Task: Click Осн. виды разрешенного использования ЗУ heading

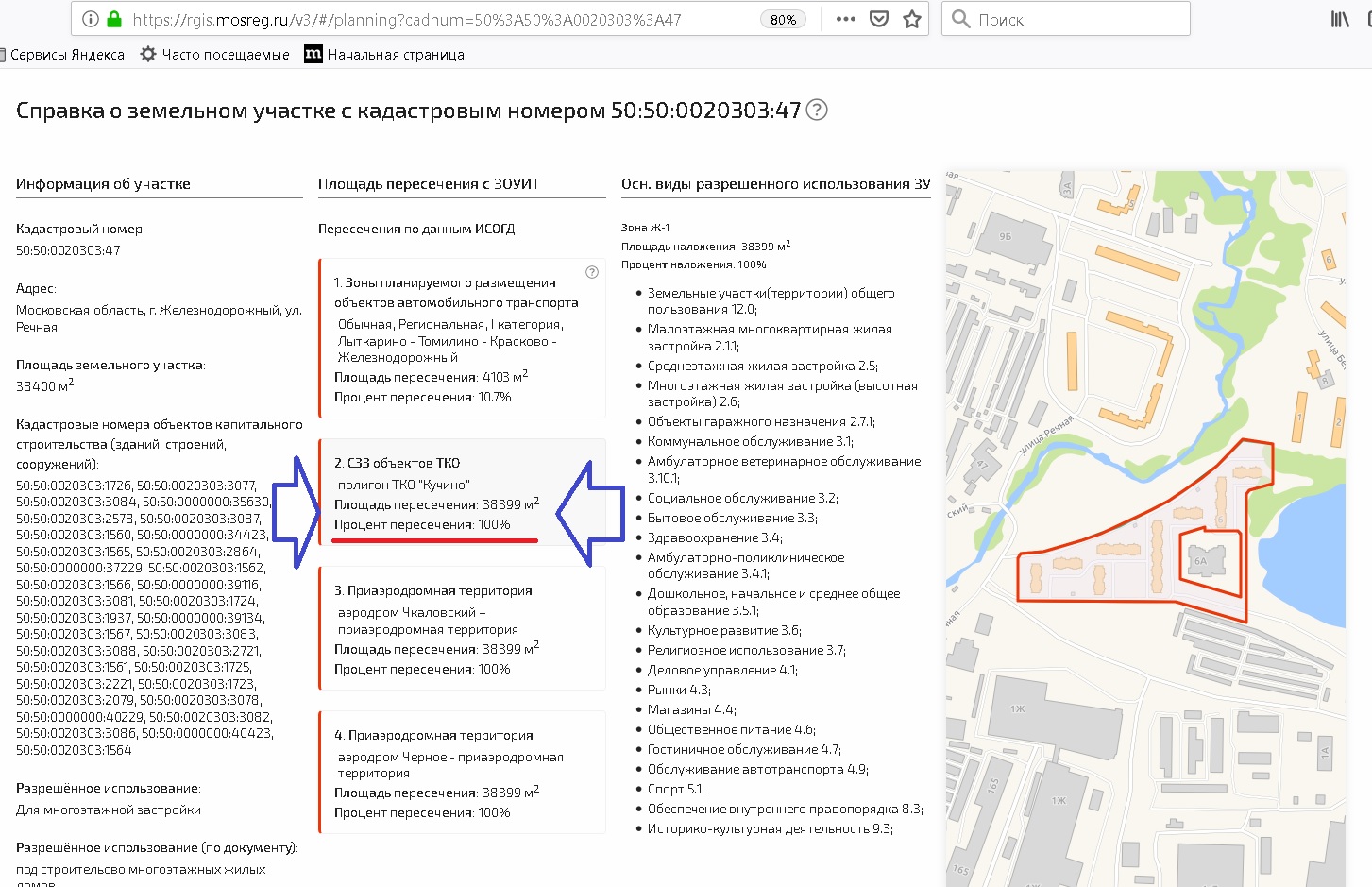Action: 775,184
